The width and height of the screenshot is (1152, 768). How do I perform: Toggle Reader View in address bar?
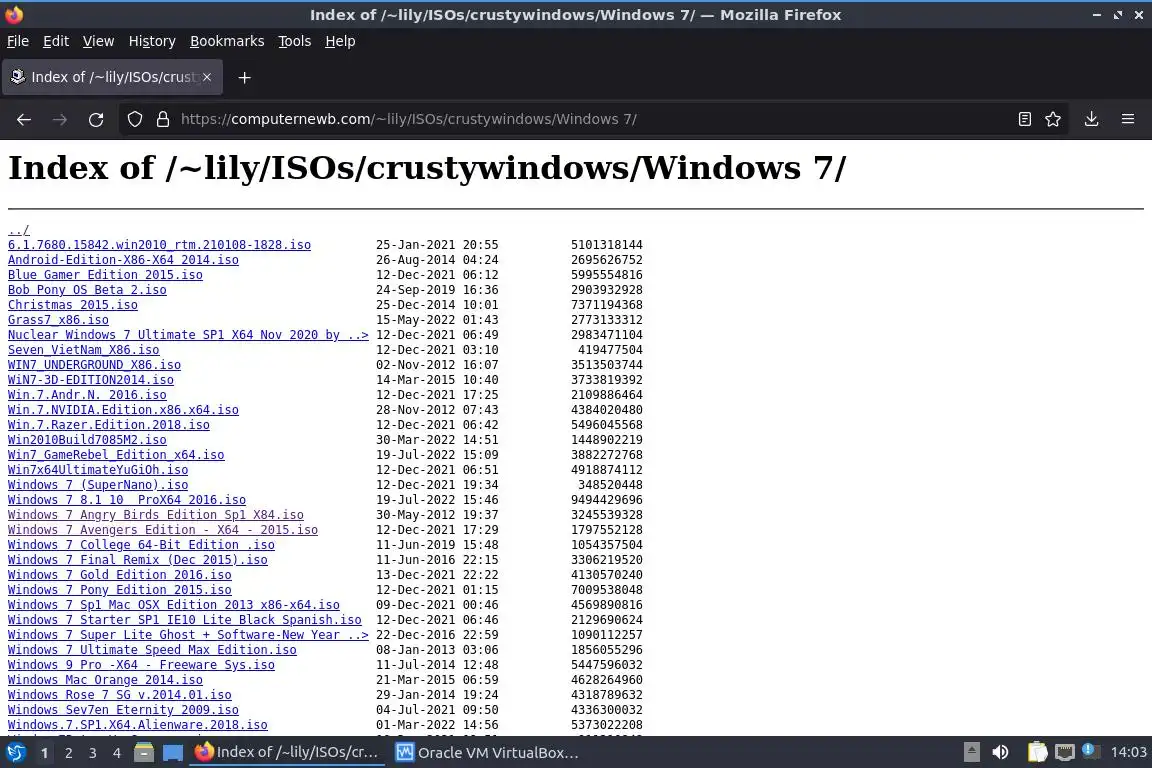coord(1024,119)
